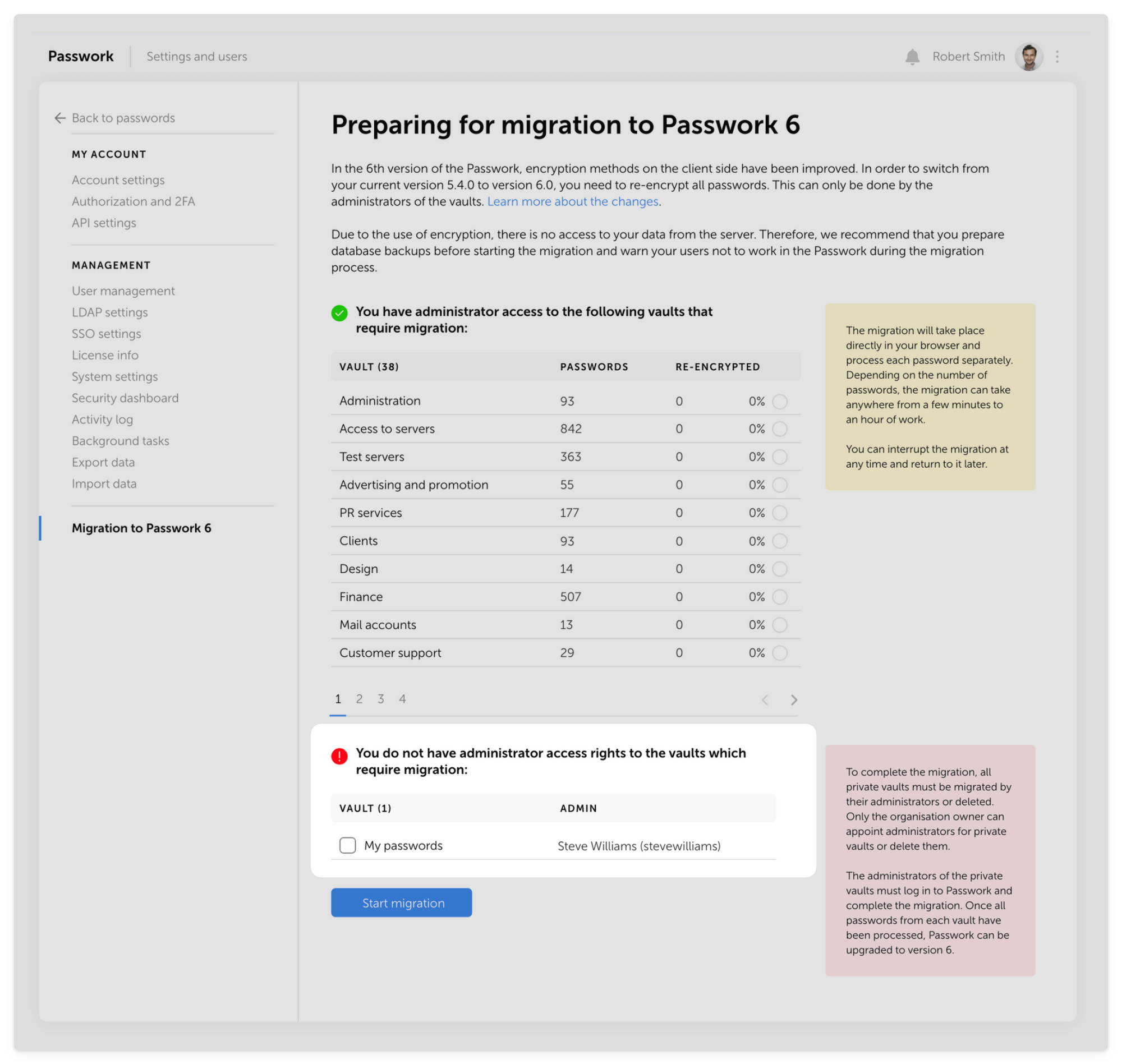Switch to Migration to Passwork 6

[142, 527]
